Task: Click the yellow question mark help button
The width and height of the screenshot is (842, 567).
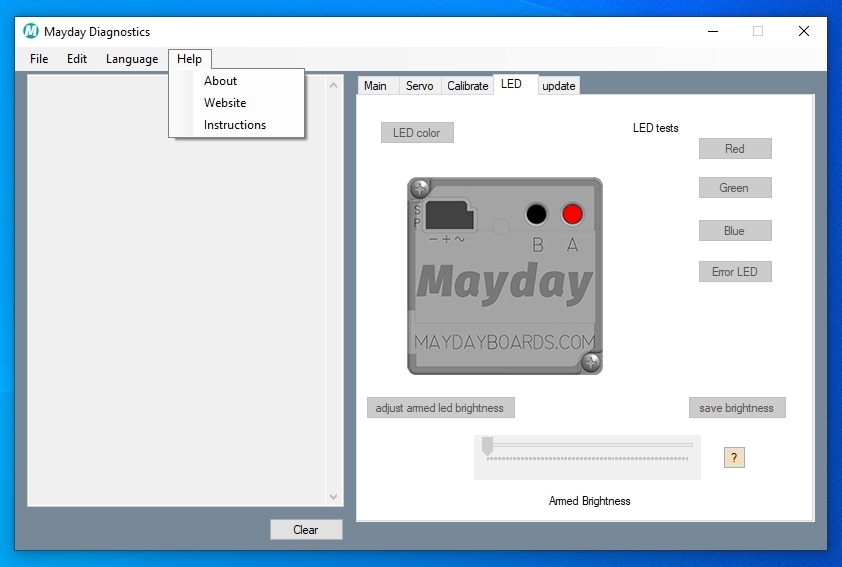Action: click(734, 457)
